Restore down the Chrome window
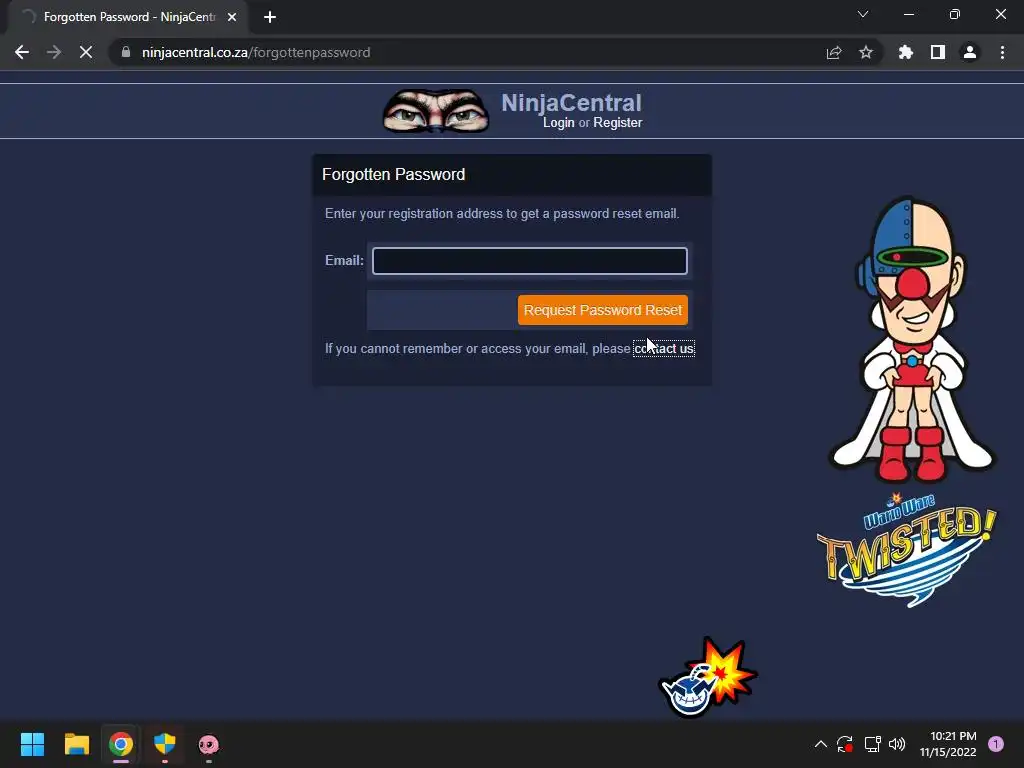The image size is (1024, 768). (955, 14)
